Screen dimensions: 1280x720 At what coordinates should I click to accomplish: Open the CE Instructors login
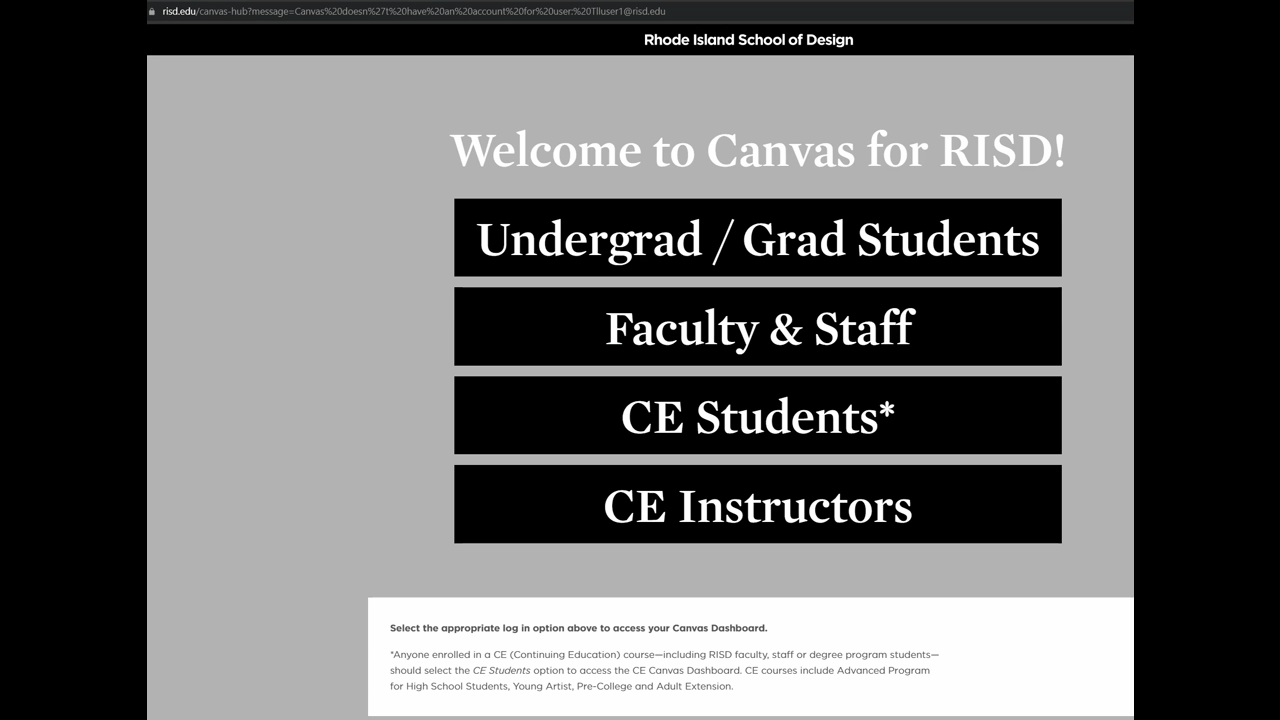pyautogui.click(x=757, y=504)
